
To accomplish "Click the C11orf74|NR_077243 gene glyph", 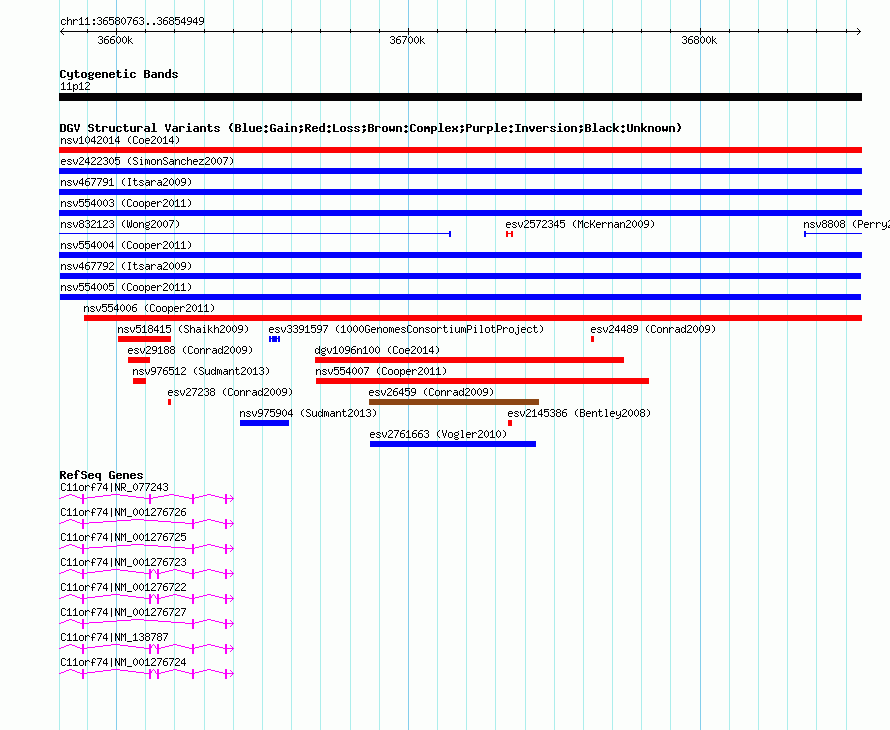I will click(x=146, y=499).
